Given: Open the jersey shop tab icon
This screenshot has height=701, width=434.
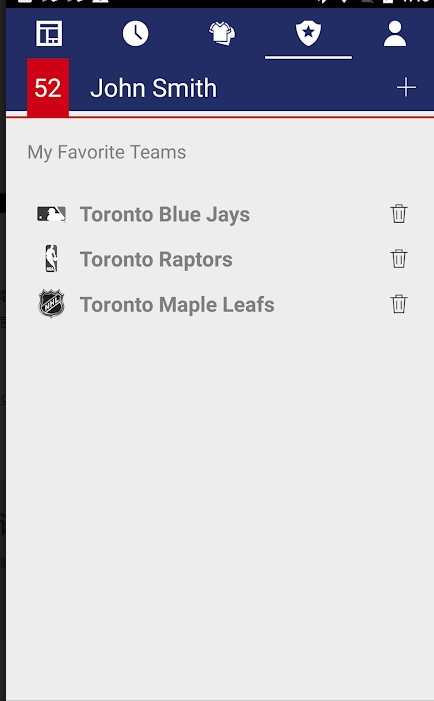Looking at the screenshot, I should click(222, 34).
